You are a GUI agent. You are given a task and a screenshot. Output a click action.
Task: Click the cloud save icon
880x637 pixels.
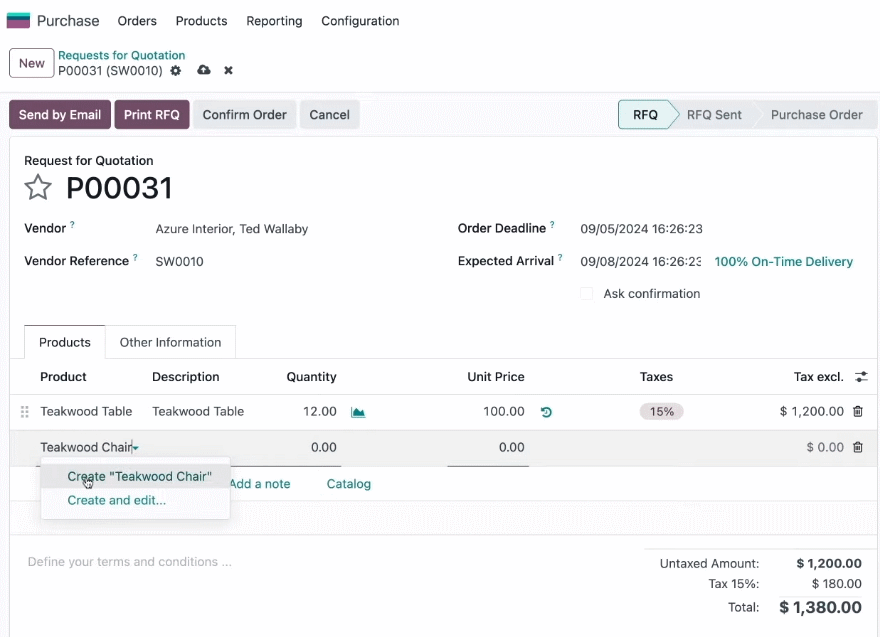[x=204, y=70]
